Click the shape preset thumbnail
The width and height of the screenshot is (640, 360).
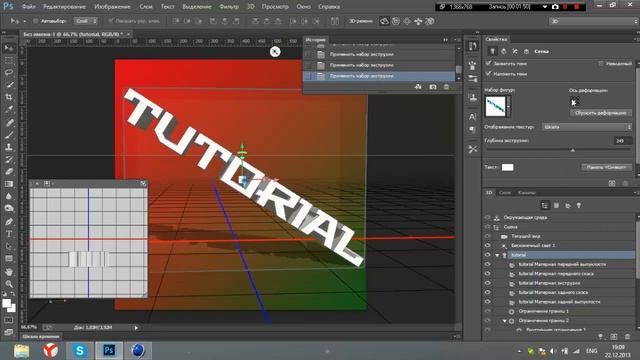click(496, 106)
